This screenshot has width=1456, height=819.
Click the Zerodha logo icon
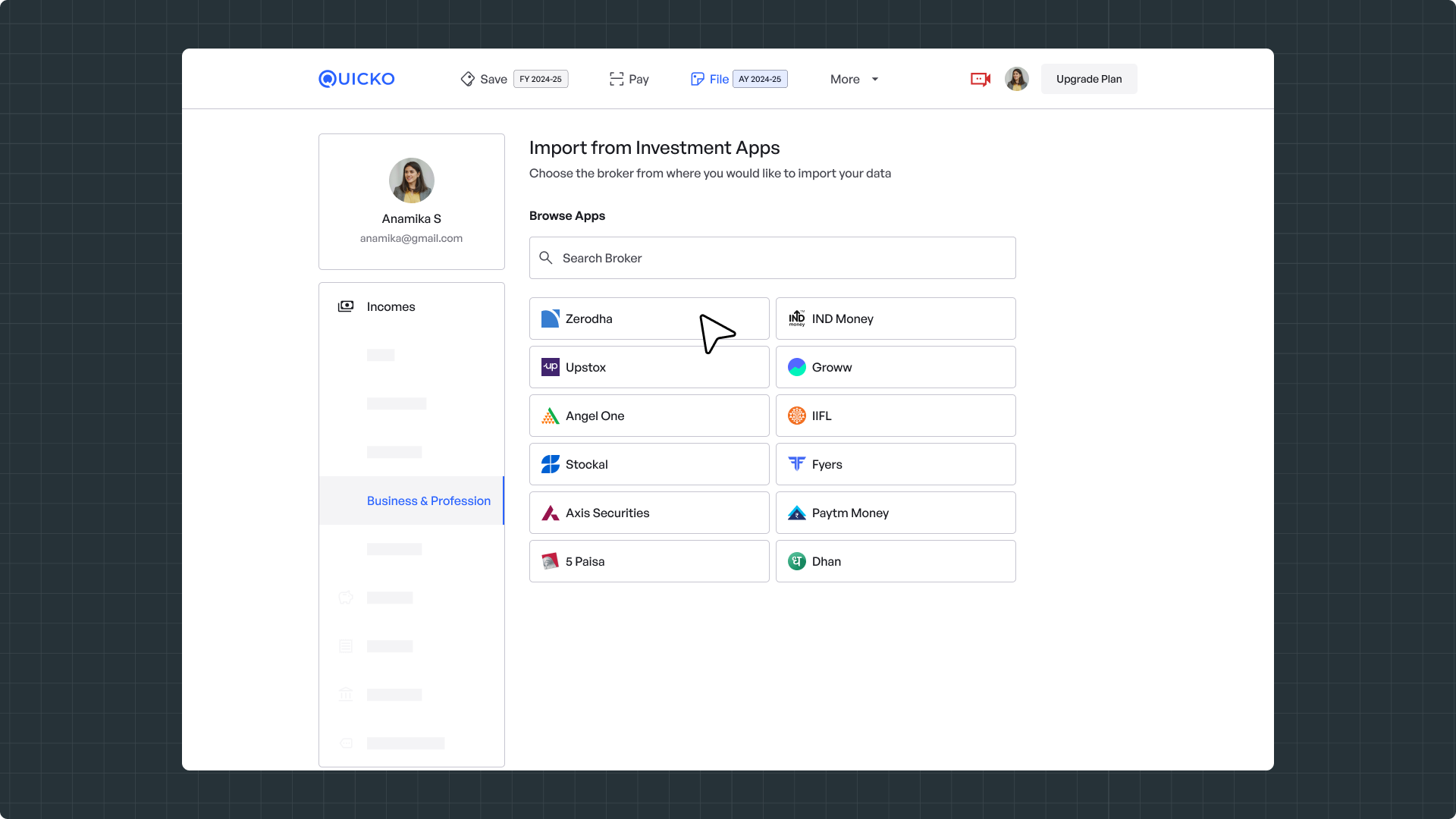pyautogui.click(x=550, y=318)
